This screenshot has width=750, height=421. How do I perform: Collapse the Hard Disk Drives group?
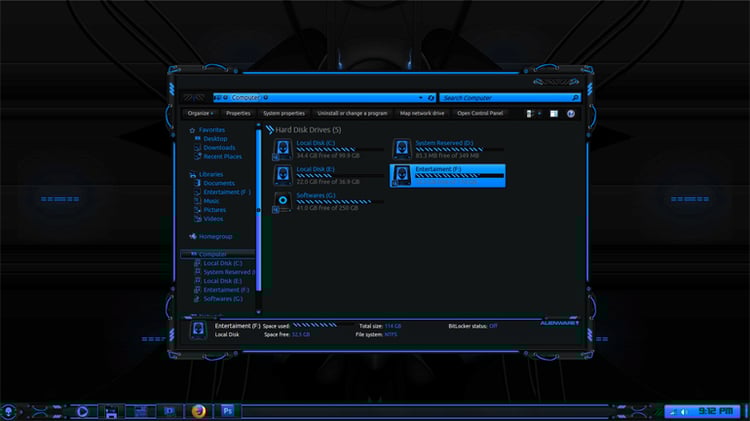270,130
